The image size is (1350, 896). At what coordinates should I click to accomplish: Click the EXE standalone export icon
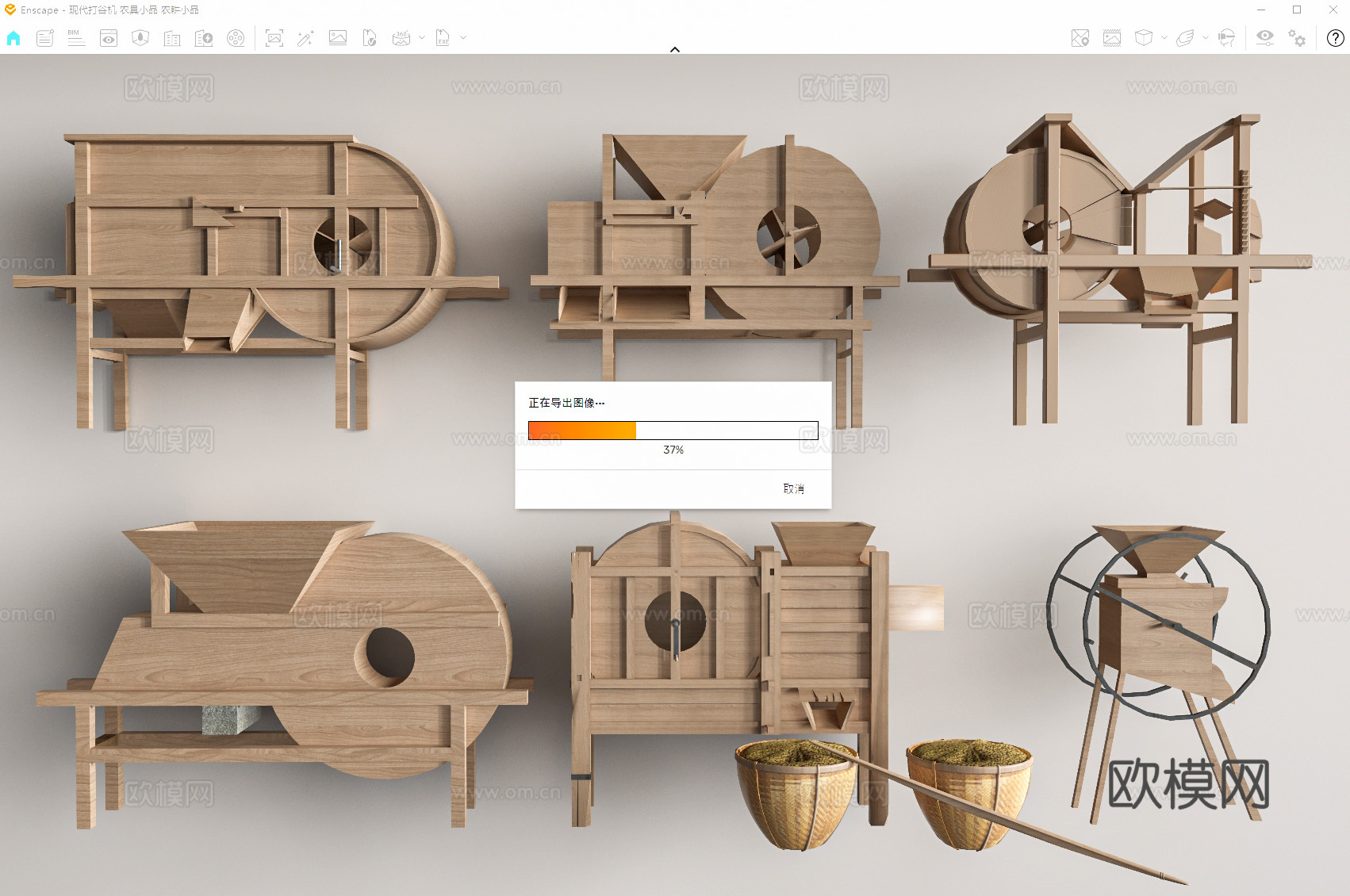pyautogui.click(x=443, y=38)
